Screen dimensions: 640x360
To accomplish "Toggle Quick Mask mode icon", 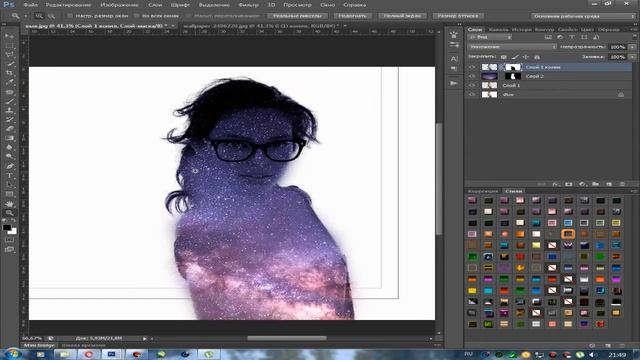I will click(x=9, y=240).
